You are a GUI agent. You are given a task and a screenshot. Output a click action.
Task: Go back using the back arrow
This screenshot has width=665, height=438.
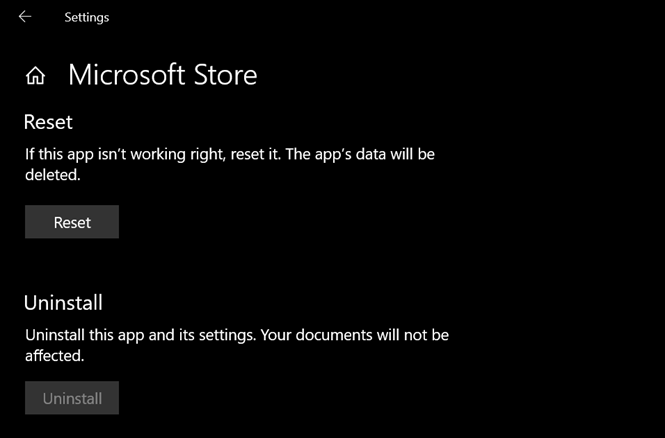[25, 17]
